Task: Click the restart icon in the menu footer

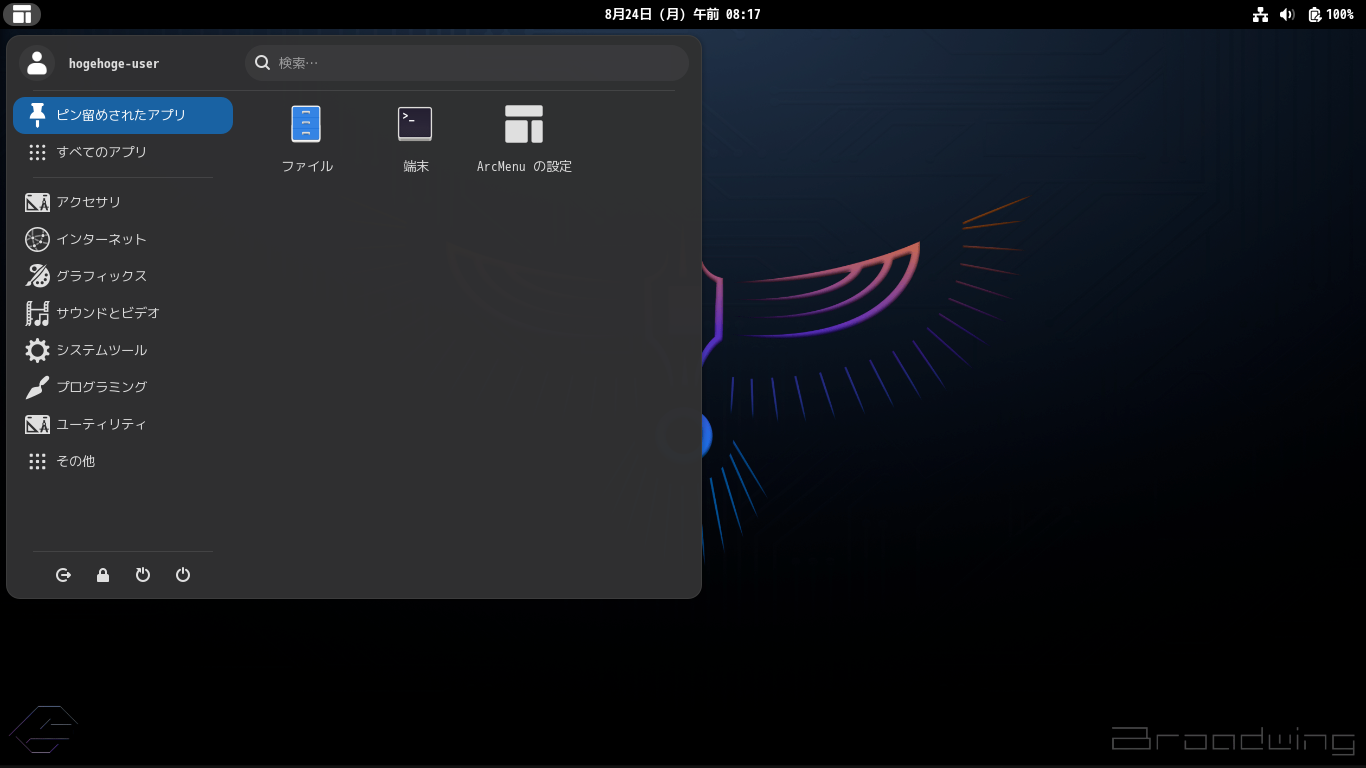Action: pos(143,575)
